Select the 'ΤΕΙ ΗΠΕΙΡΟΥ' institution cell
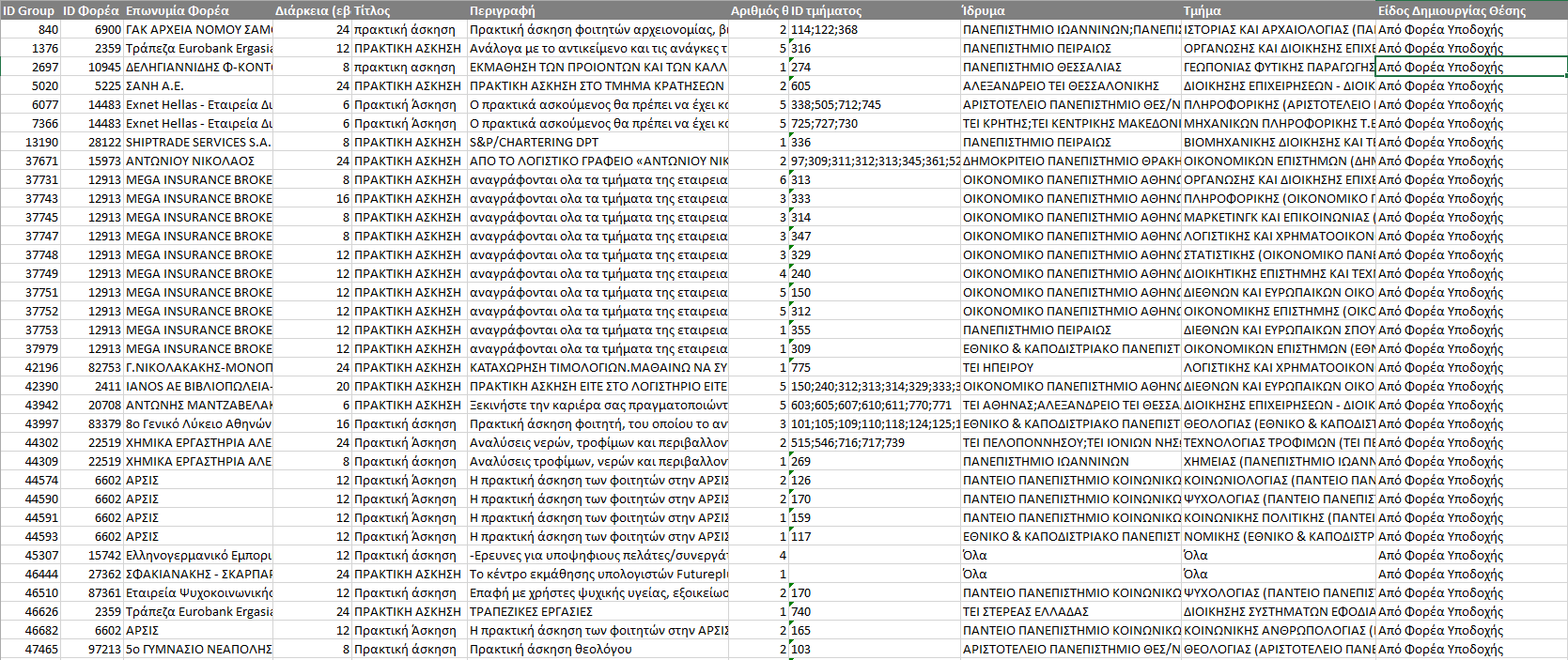 coord(1071,367)
